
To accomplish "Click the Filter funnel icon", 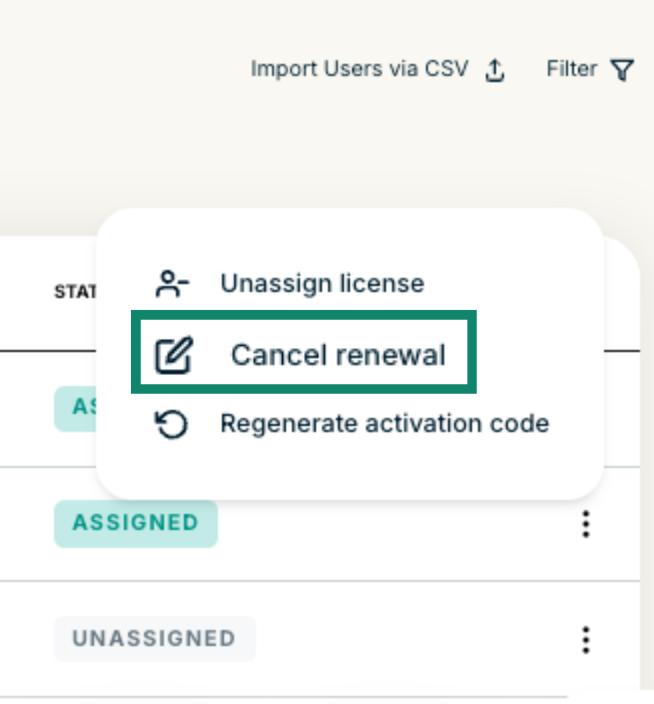I will tap(622, 70).
